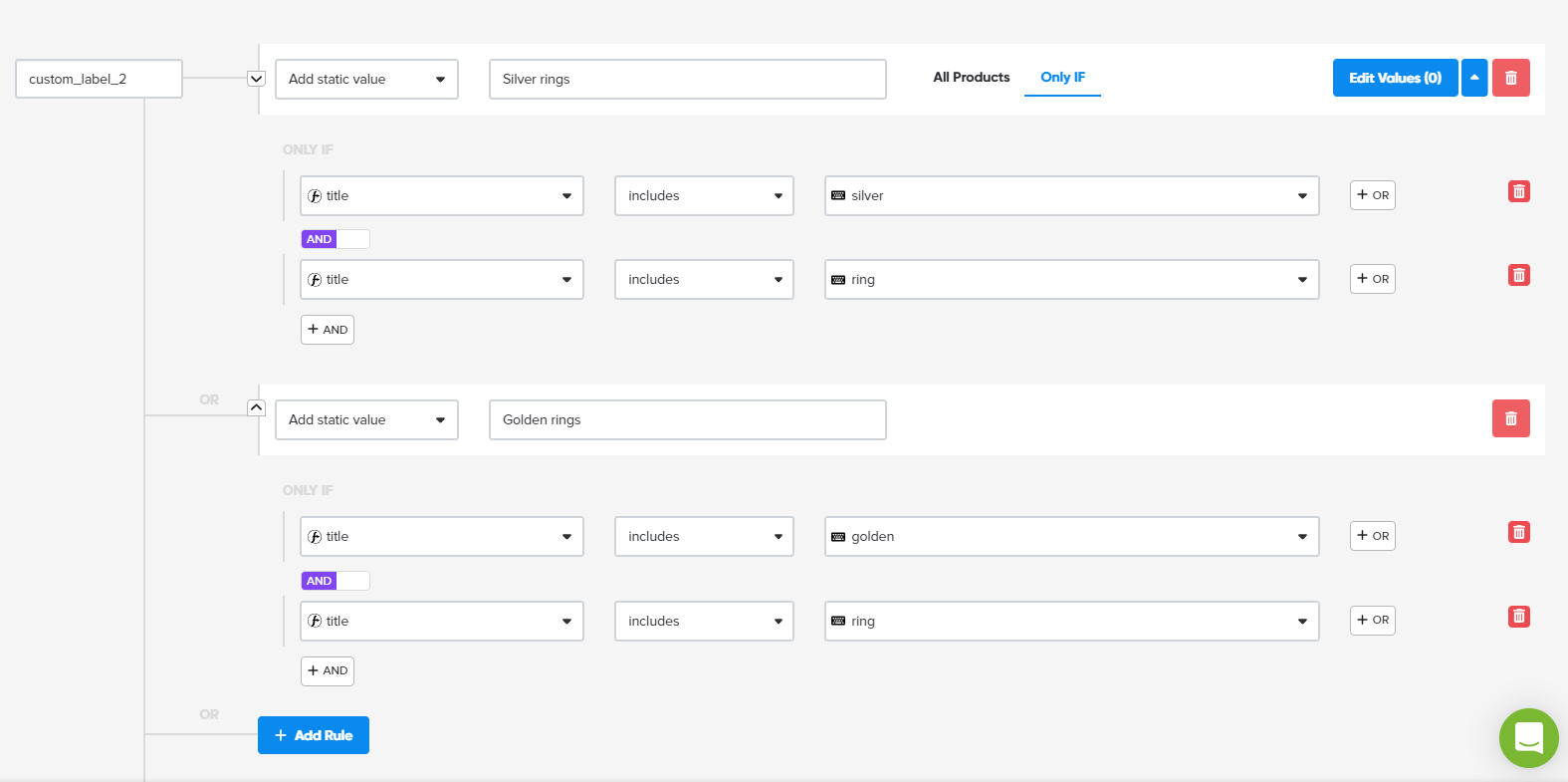Toggle the AND switch in Golden rings conditions
This screenshot has height=782, width=1568.
tap(336, 581)
